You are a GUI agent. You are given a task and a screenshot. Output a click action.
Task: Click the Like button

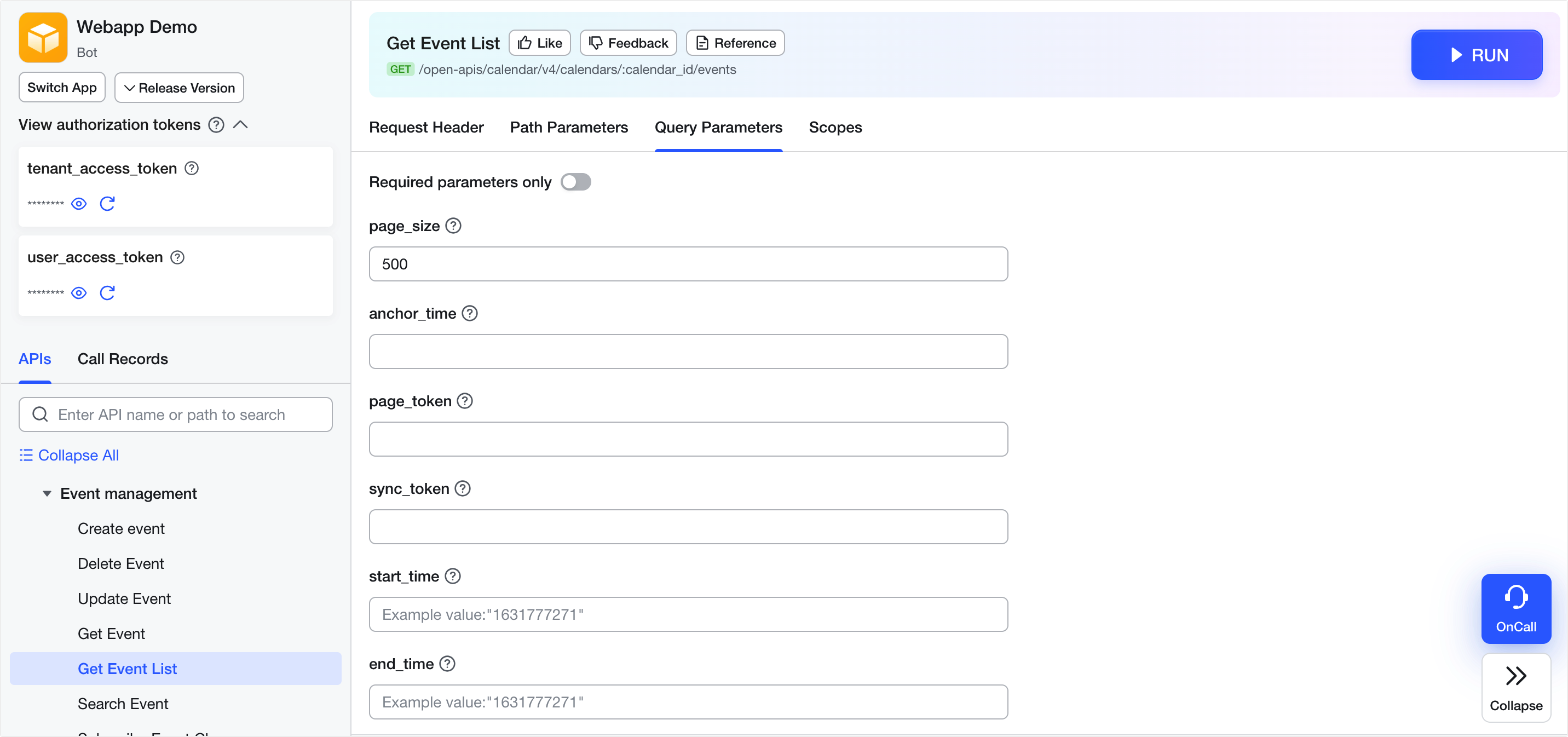(x=540, y=43)
